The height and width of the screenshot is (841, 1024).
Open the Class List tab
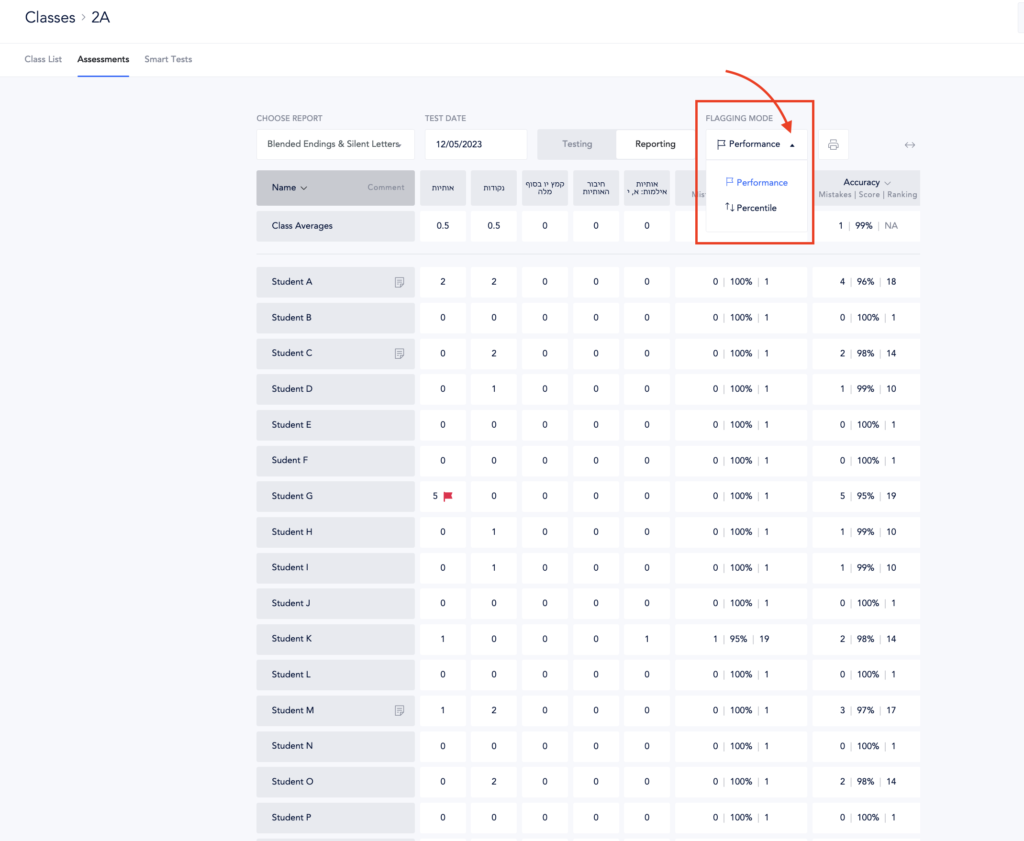click(43, 59)
